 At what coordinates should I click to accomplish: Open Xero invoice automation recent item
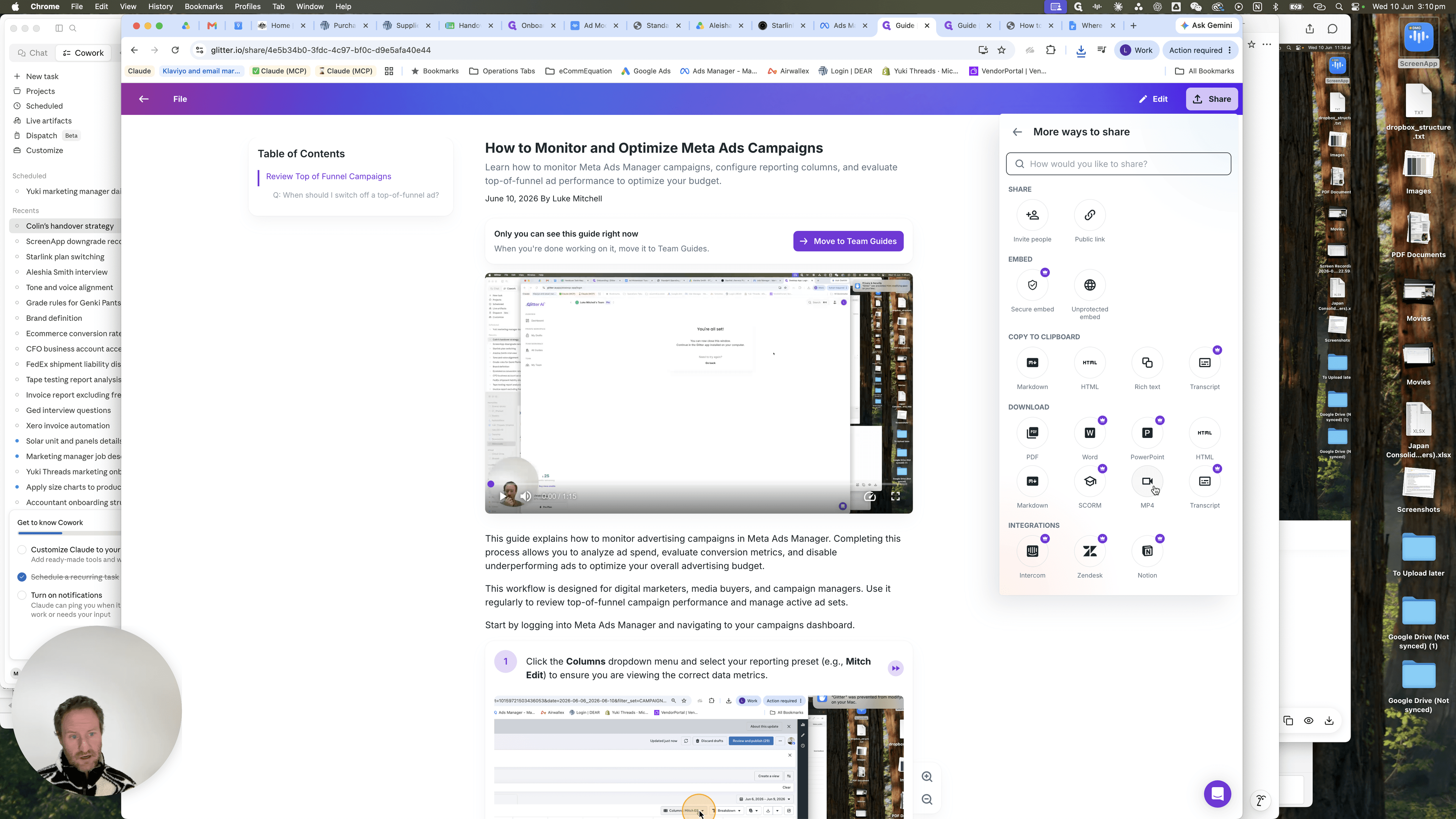67,426
